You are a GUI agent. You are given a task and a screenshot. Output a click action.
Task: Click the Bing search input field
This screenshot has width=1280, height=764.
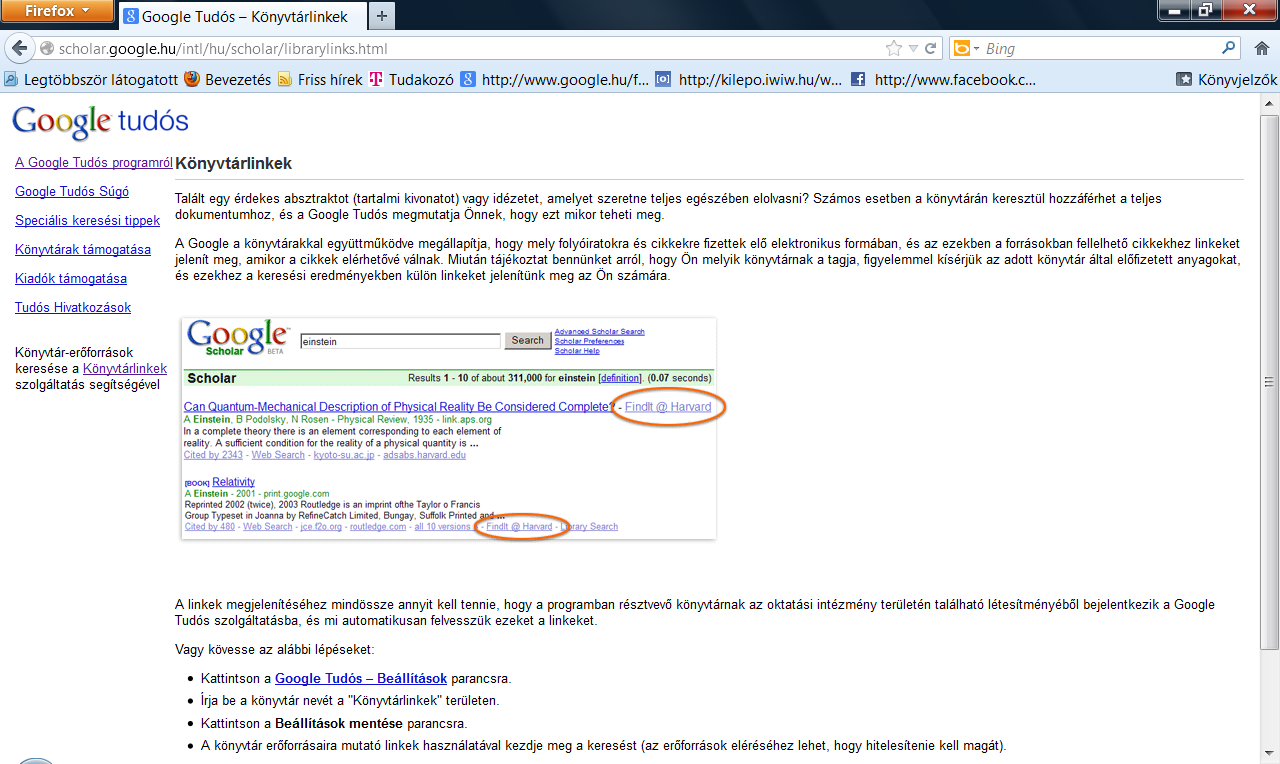1100,48
